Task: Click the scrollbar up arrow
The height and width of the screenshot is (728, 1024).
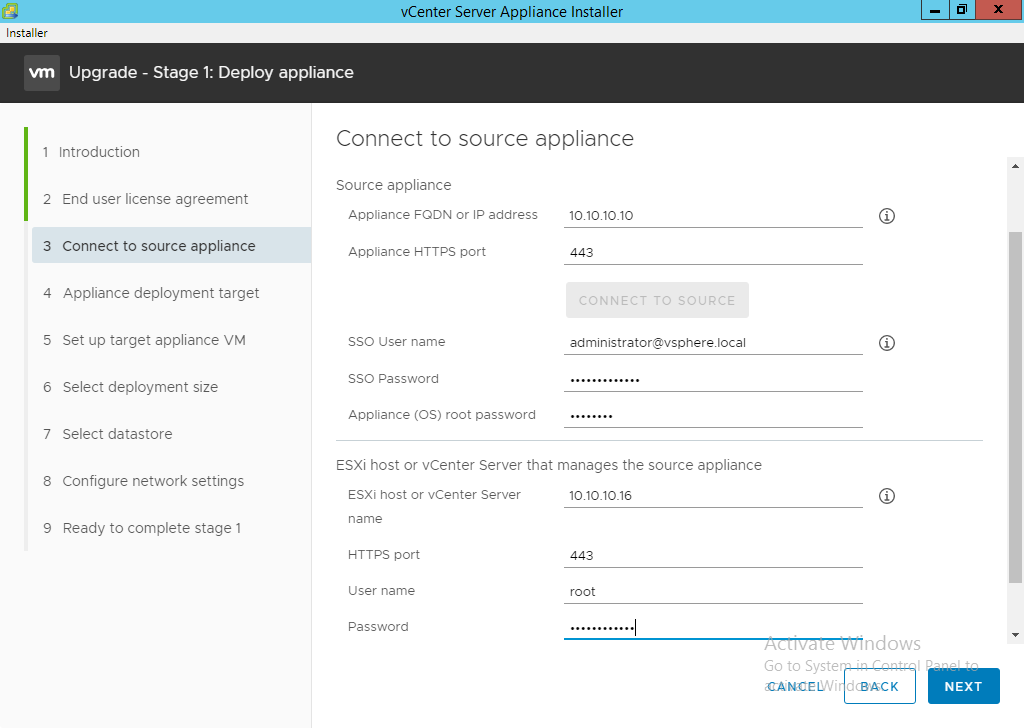Action: (1015, 166)
